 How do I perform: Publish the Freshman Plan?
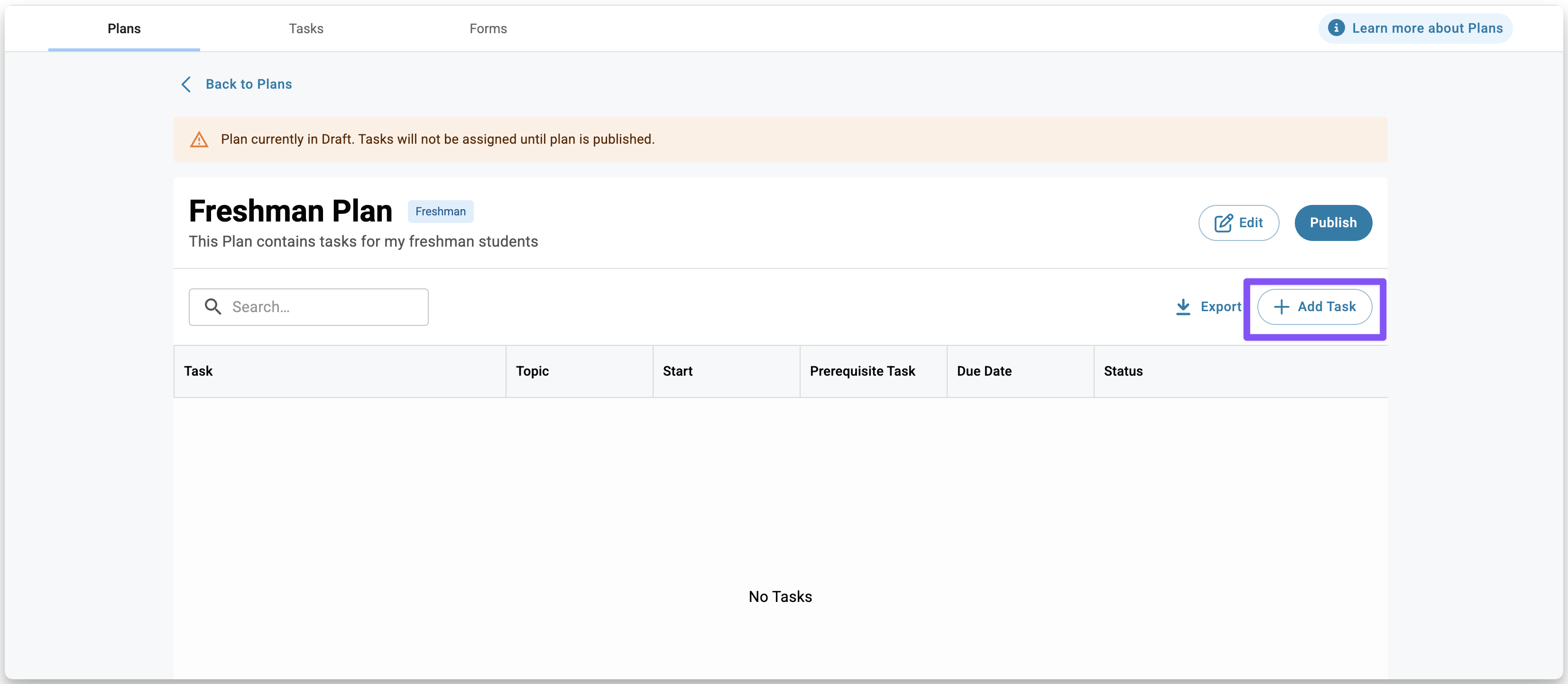(1333, 223)
